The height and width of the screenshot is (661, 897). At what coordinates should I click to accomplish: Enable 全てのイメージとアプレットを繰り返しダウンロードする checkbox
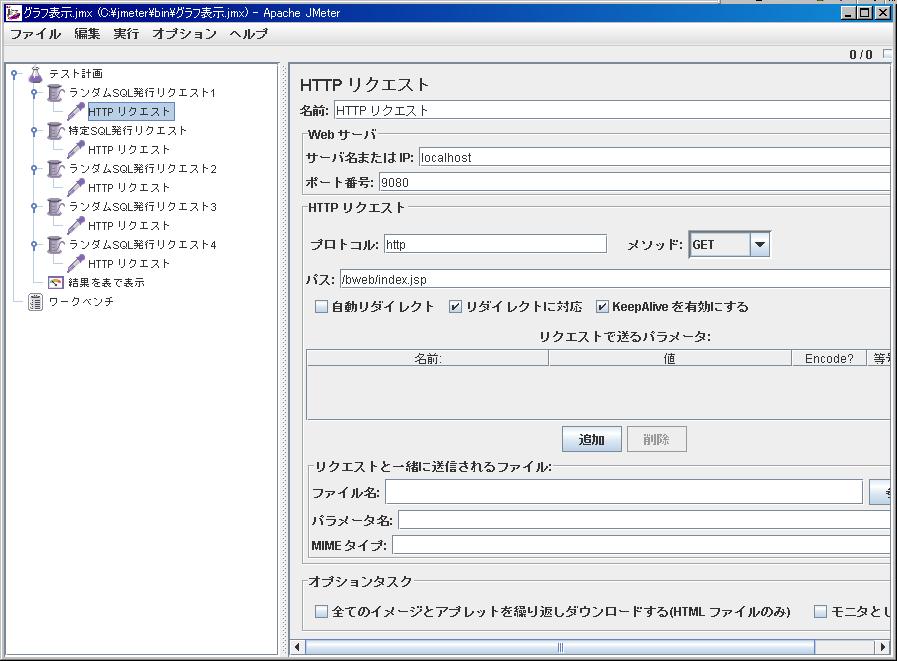pyautogui.click(x=322, y=612)
